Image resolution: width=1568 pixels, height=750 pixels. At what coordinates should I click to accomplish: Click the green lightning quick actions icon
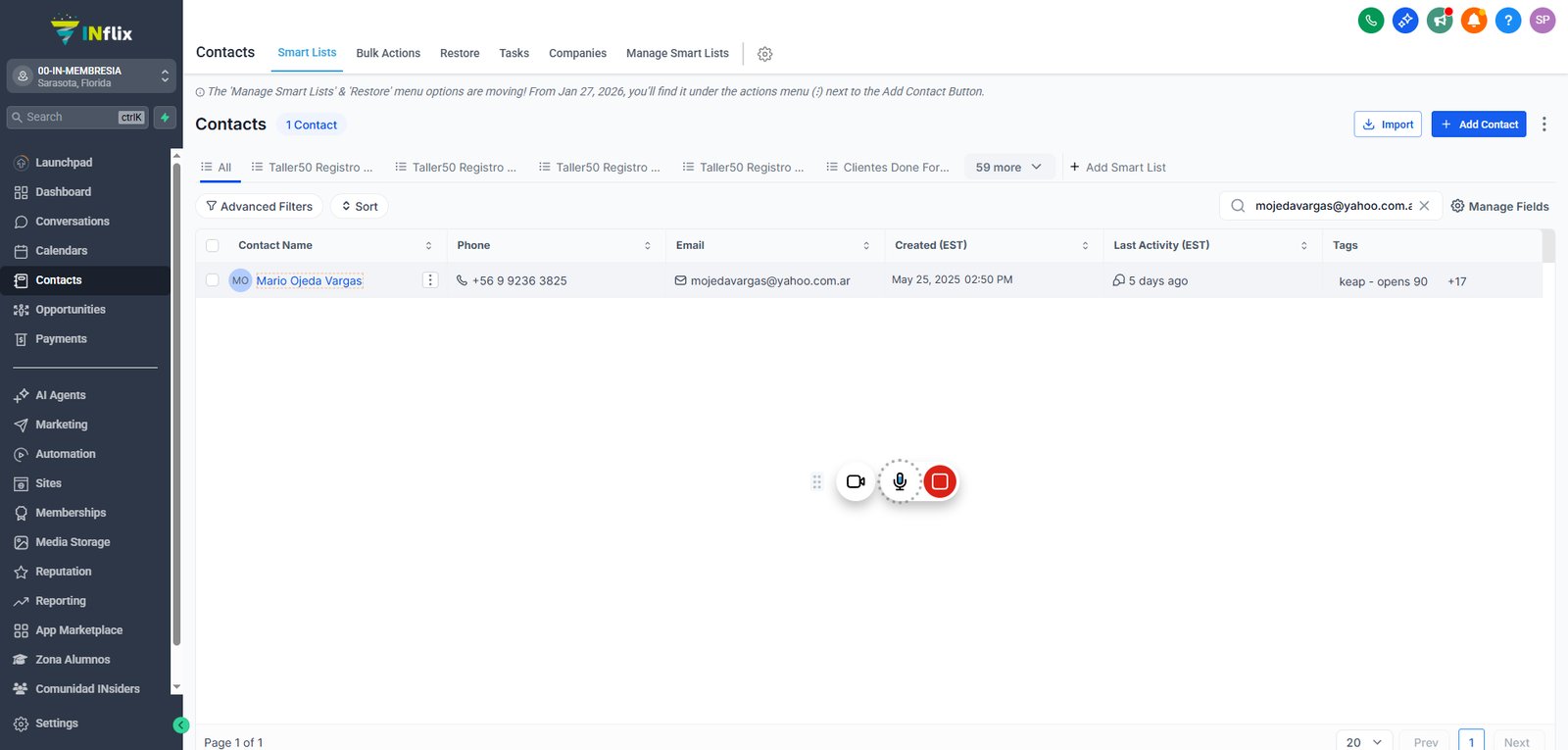(165, 118)
